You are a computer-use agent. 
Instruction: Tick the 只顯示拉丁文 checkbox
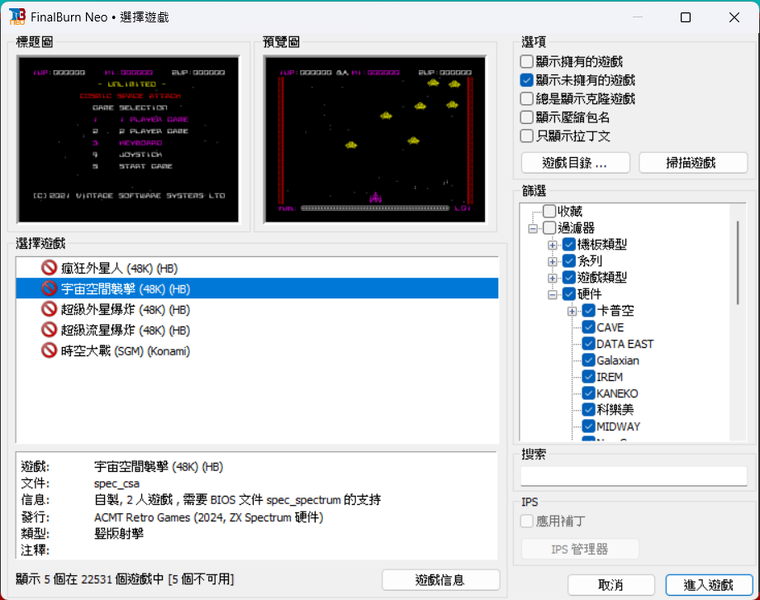pos(526,136)
